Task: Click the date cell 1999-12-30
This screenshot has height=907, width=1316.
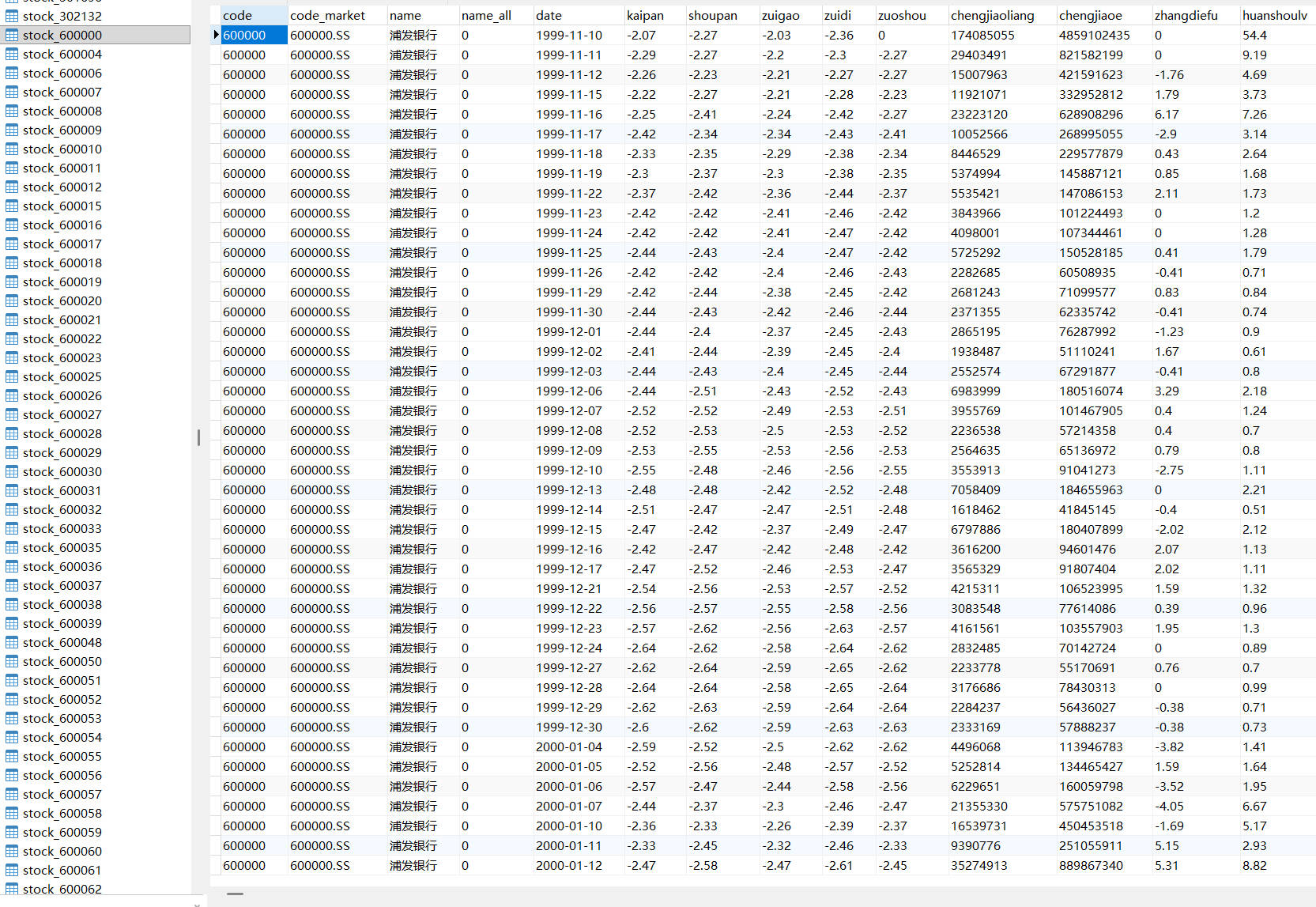Action: 579,727
